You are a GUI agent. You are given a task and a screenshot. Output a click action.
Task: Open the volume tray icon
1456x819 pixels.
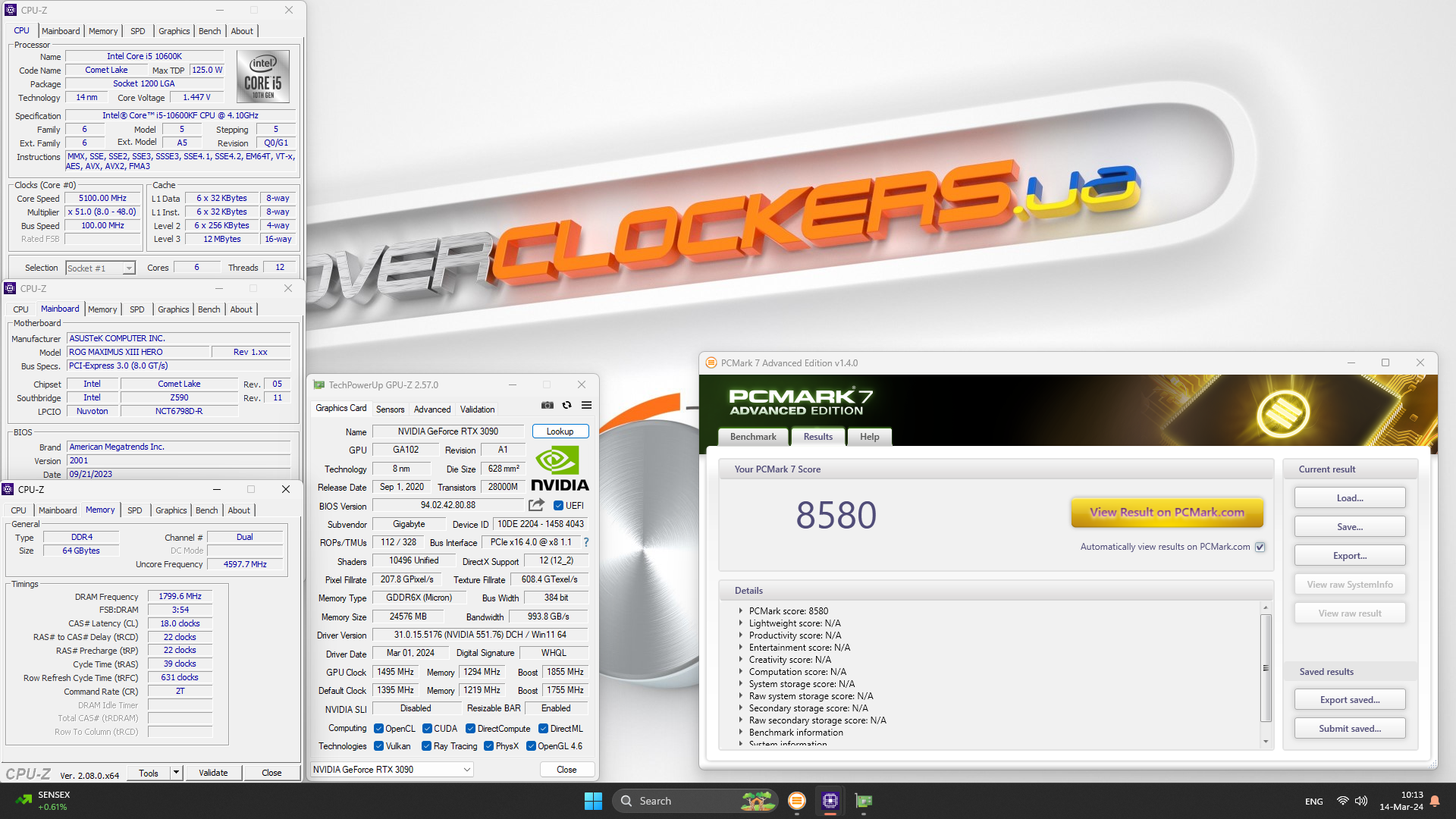[1361, 801]
